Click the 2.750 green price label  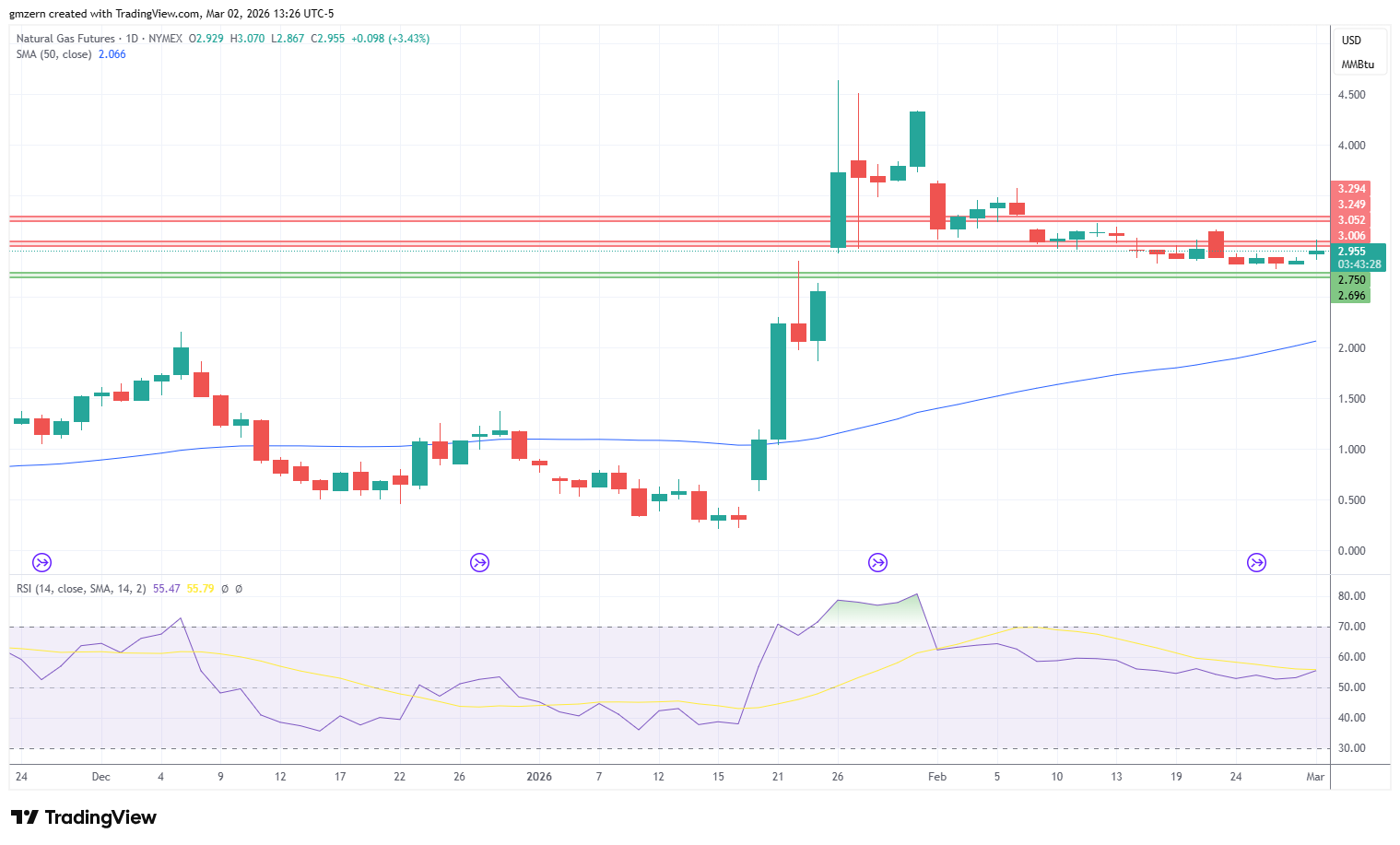1352,280
